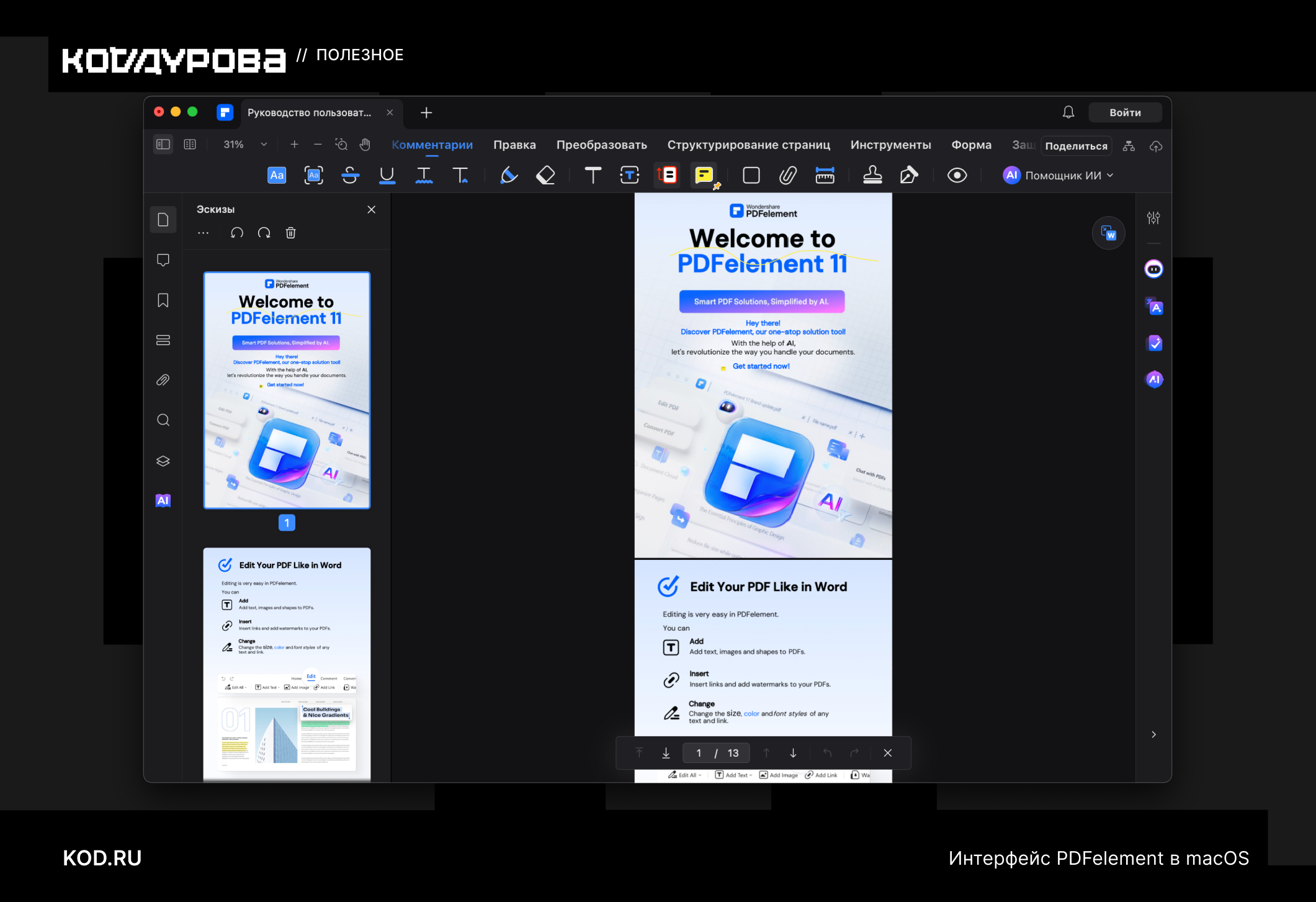Click the Войти sign-in button

[1125, 112]
